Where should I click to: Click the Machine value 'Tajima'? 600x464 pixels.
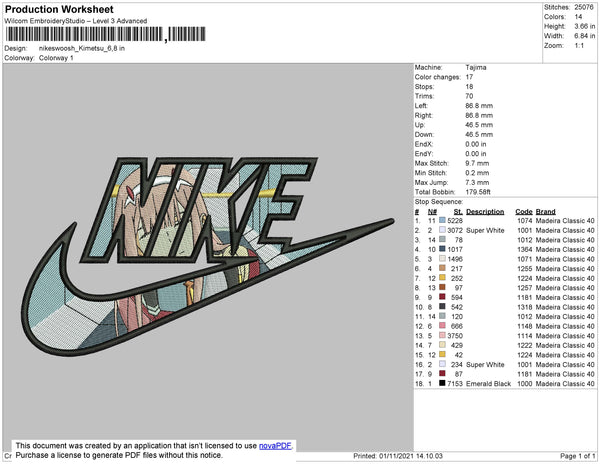(476, 67)
